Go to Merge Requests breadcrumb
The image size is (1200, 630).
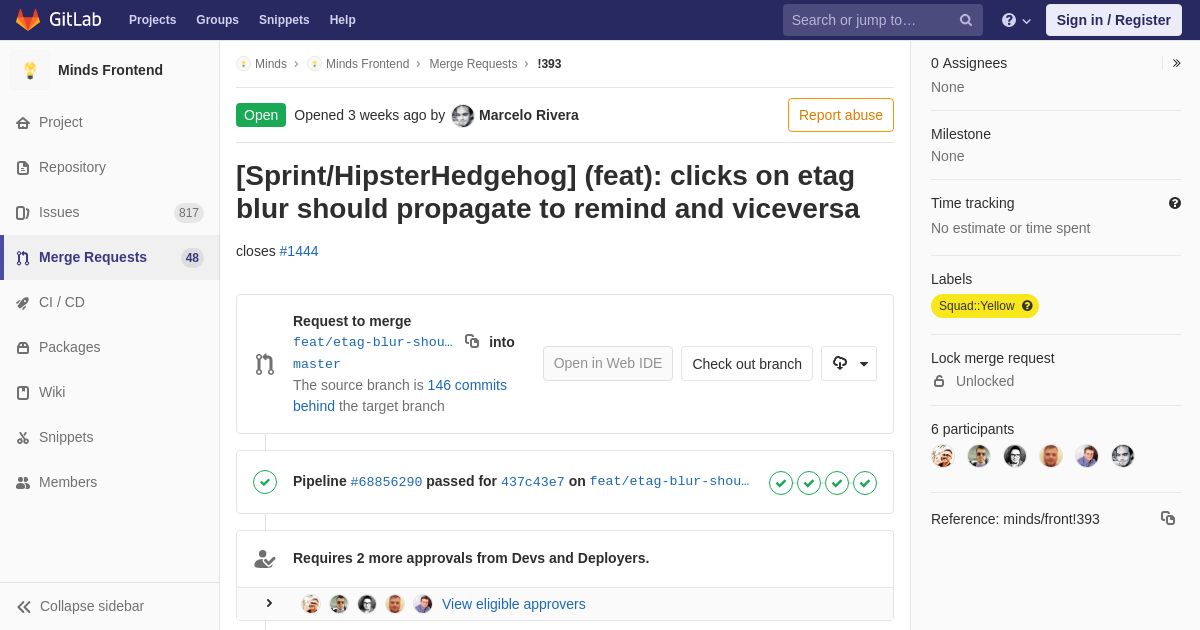point(473,64)
